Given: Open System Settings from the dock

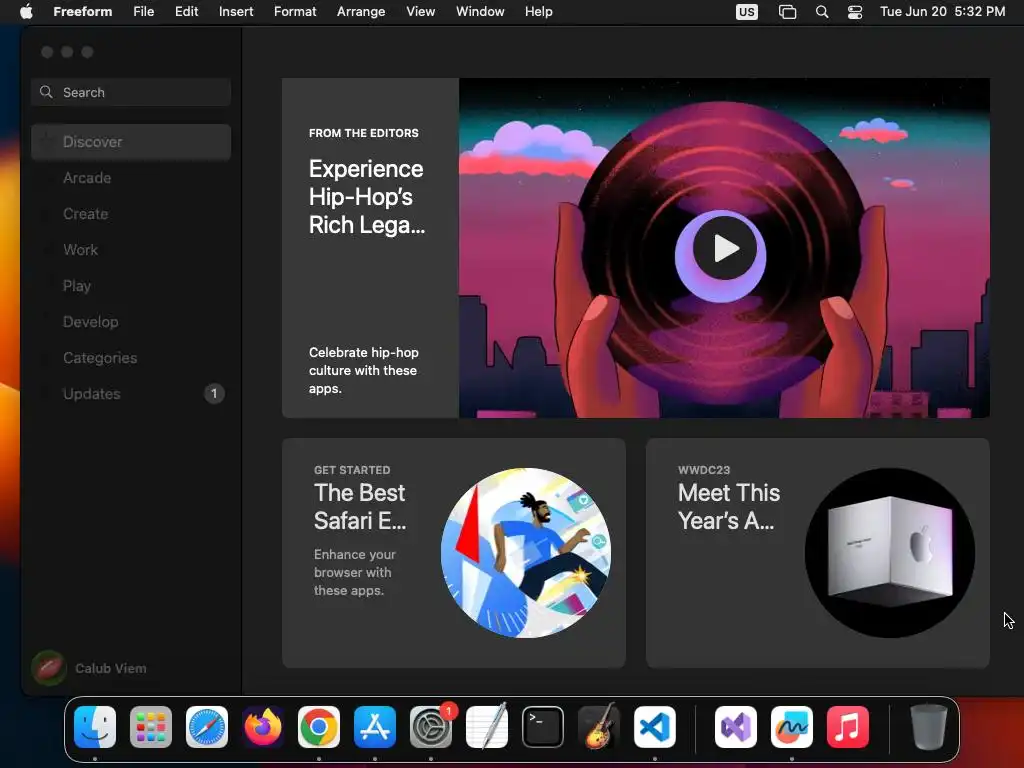Looking at the screenshot, I should 431,727.
